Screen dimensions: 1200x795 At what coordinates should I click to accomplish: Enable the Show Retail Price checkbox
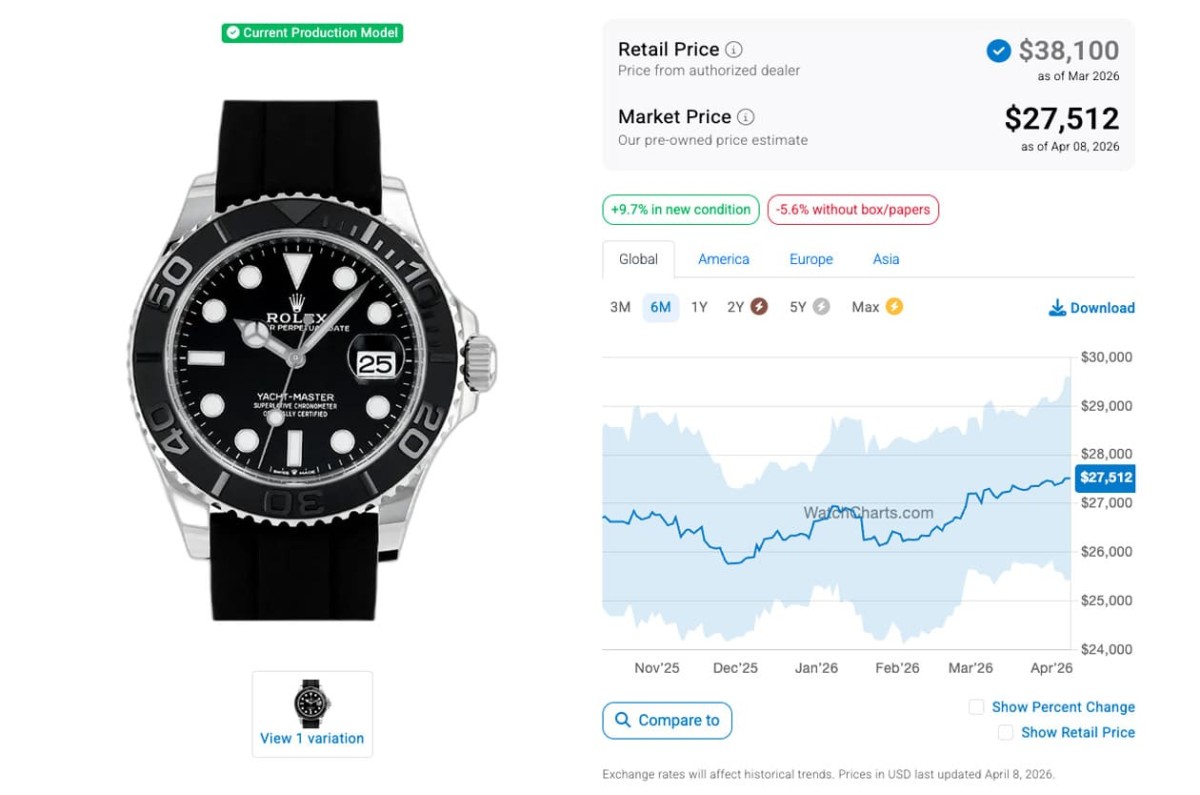click(1005, 733)
